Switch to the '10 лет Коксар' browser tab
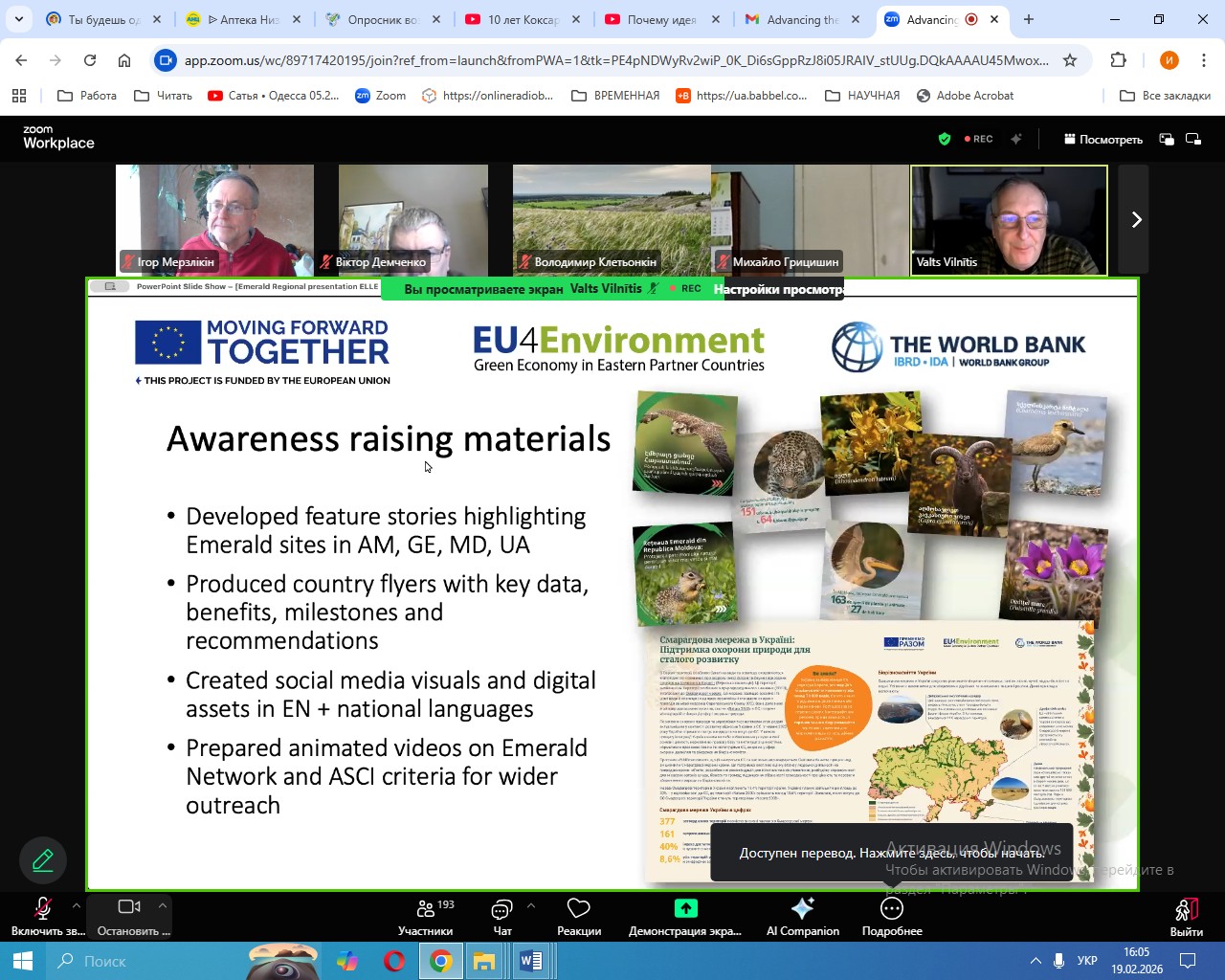Image resolution: width=1225 pixels, height=980 pixels. point(523,19)
